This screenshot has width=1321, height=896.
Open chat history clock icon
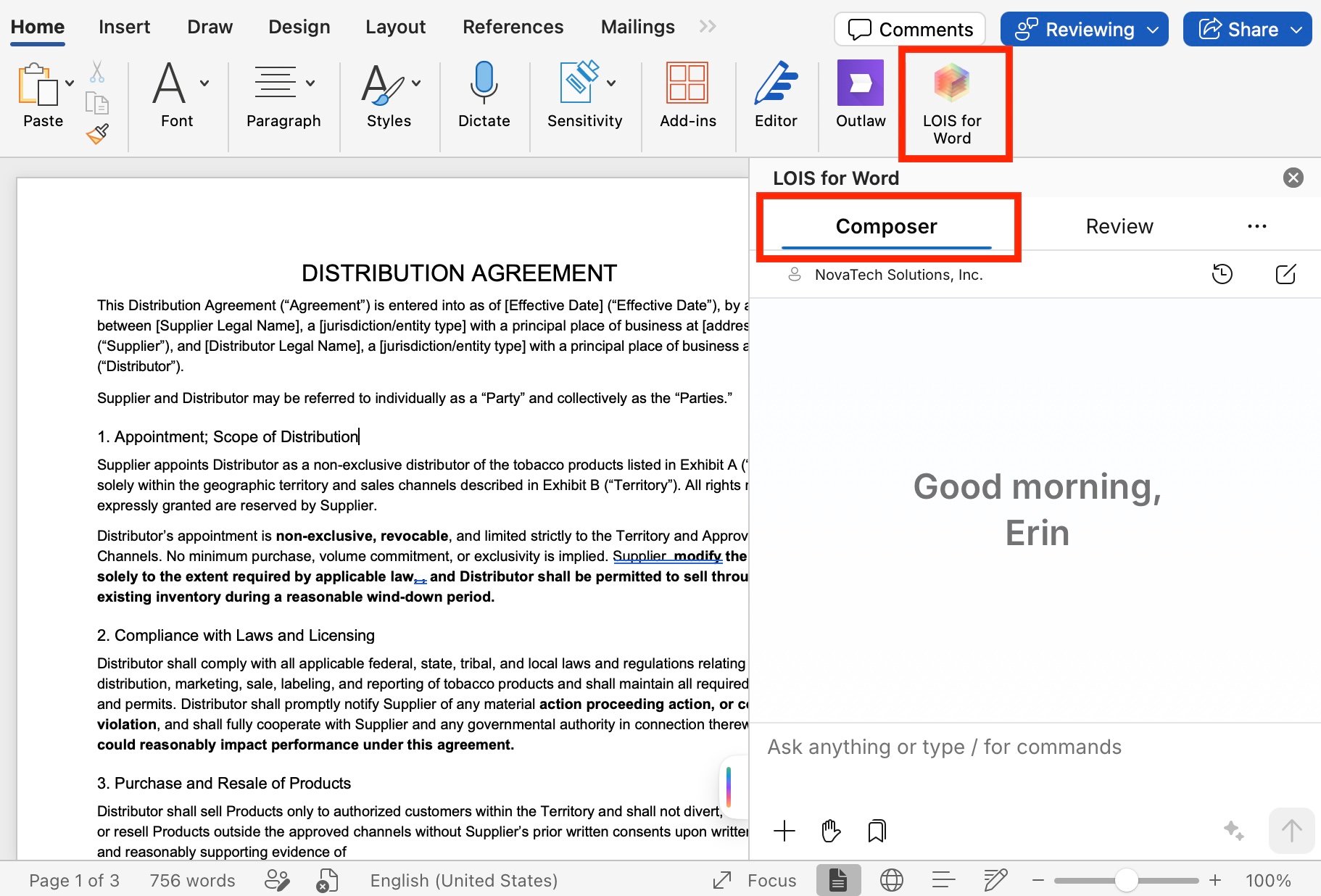click(1222, 274)
